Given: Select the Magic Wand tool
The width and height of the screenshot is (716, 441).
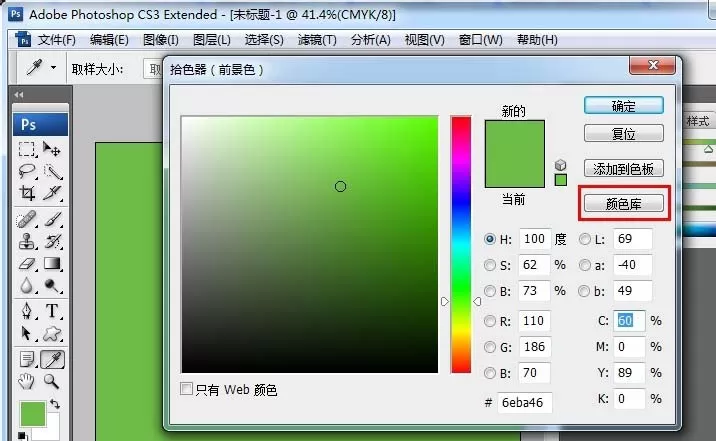Looking at the screenshot, I should pos(52,171).
